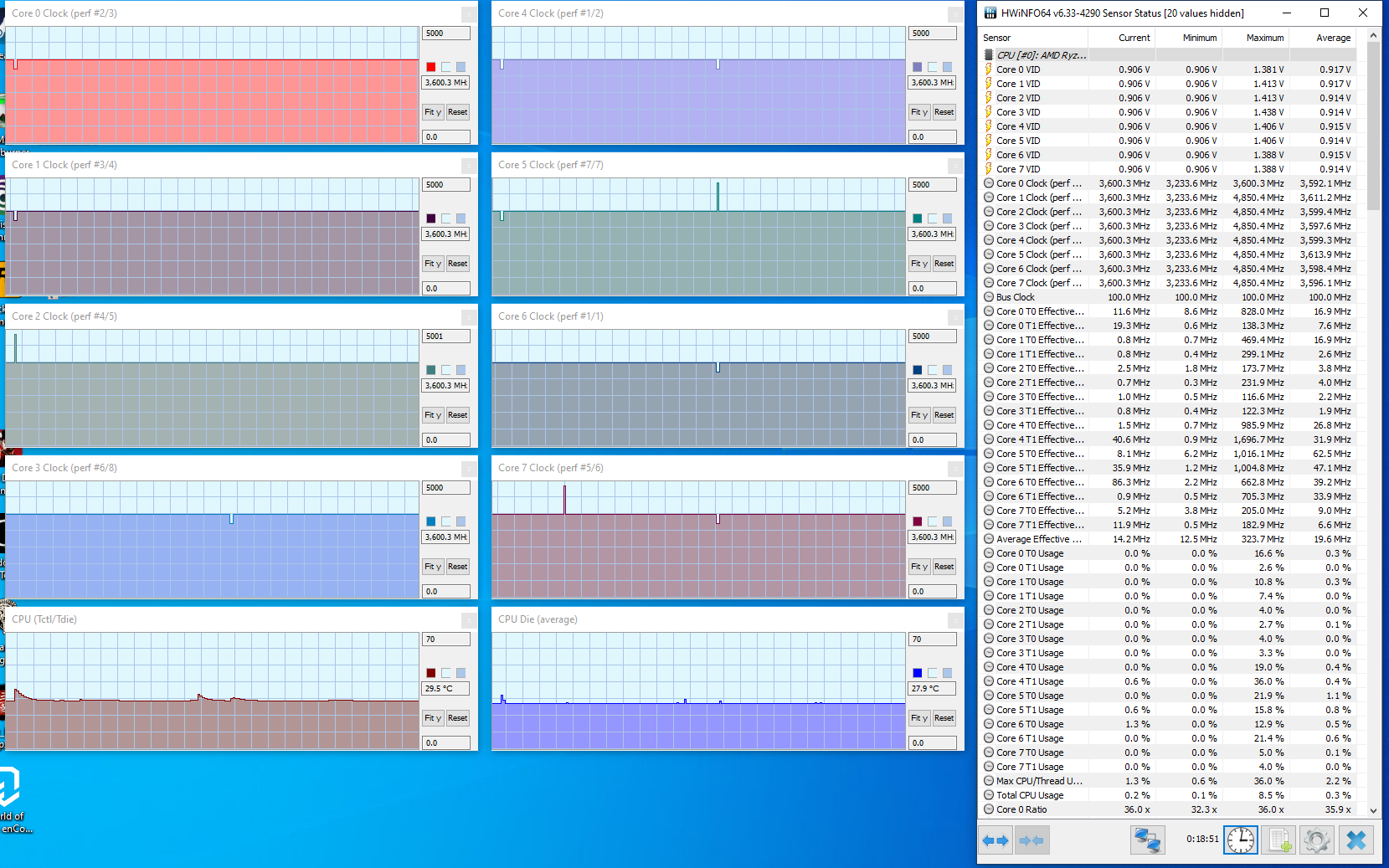Viewport: 1389px width, 868px height.
Task: Close the Core 4 Clock graph window
Action: click(955, 14)
